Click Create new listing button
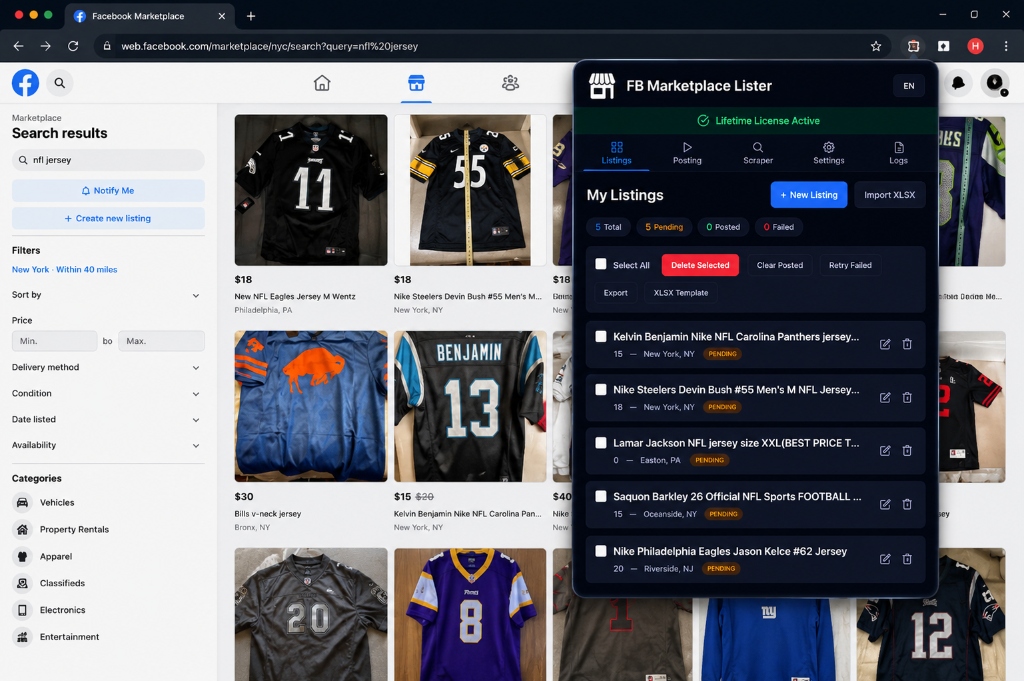 click(108, 218)
